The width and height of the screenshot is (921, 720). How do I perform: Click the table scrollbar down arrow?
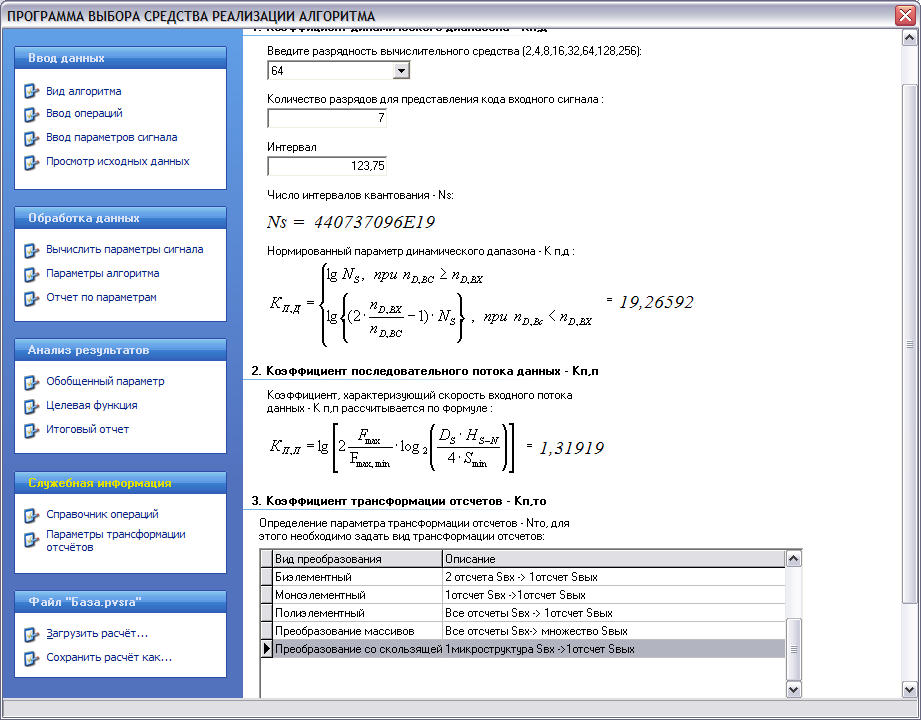coord(794,689)
